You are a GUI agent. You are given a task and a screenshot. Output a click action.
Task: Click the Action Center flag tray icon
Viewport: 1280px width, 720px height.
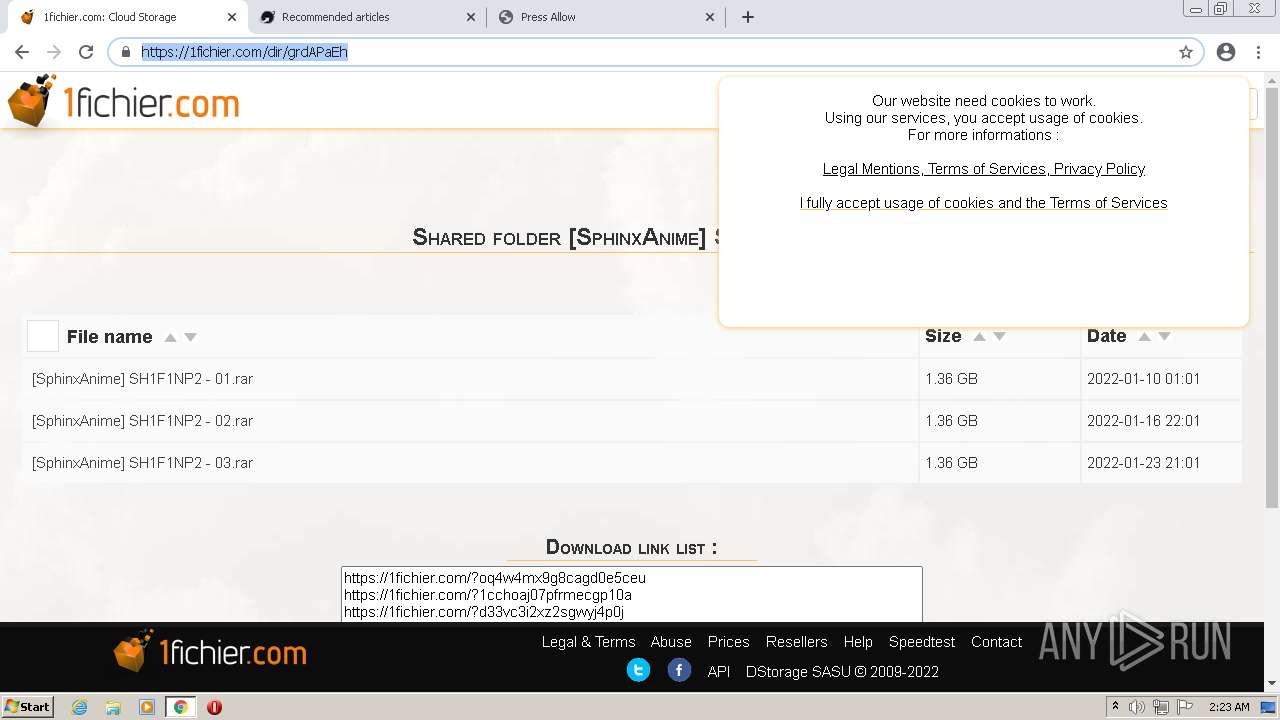click(x=1184, y=707)
